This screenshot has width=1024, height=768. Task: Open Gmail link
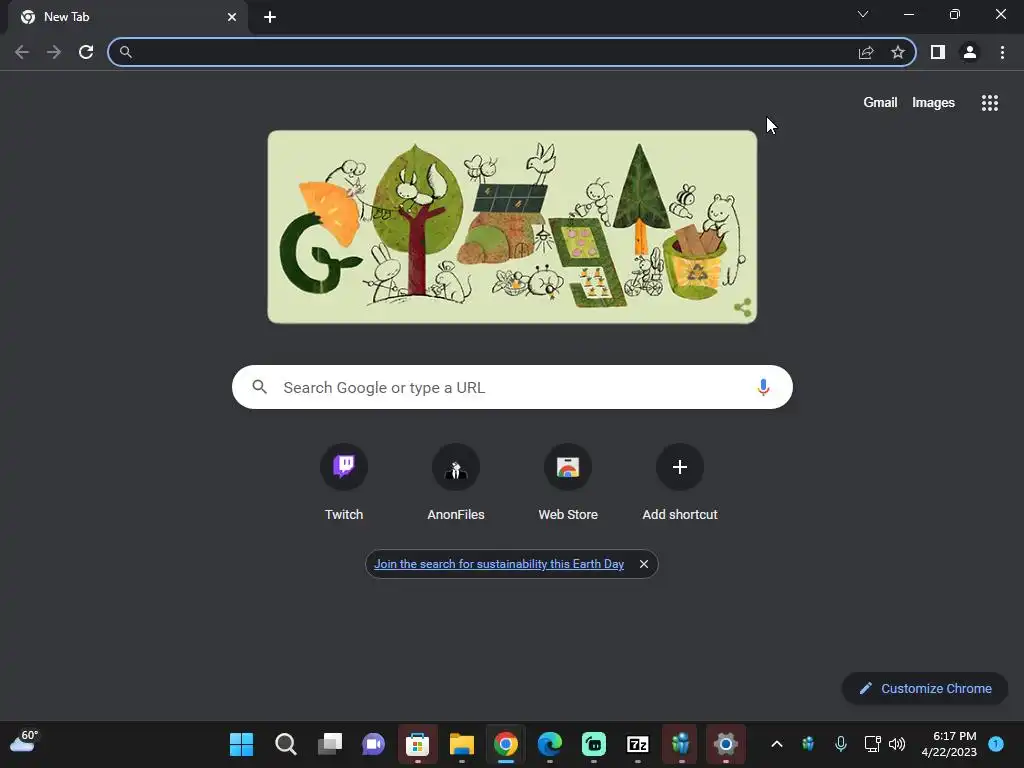[x=880, y=103]
